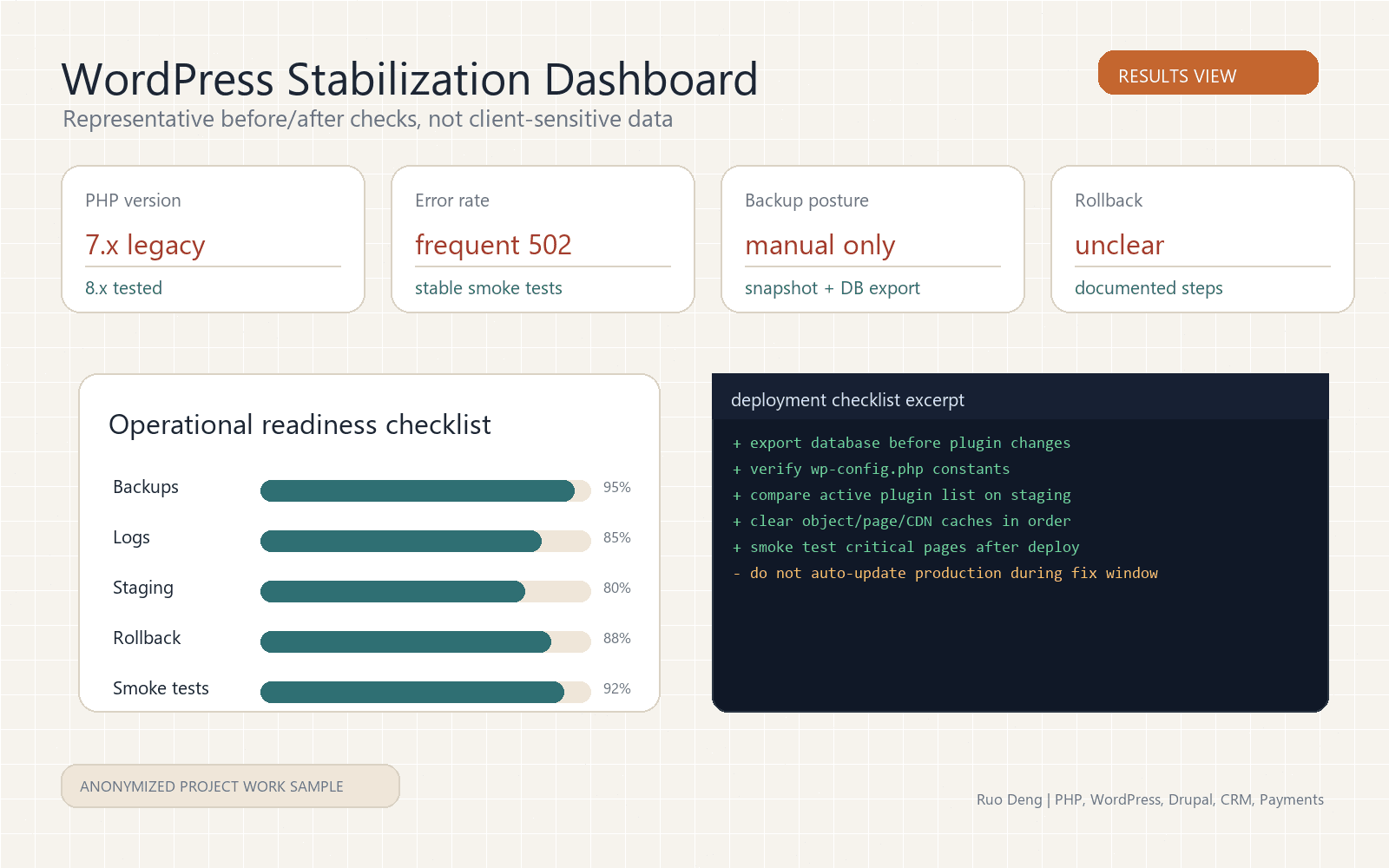
Task: Click the 'do not auto-update production' line
Action: coord(945,573)
